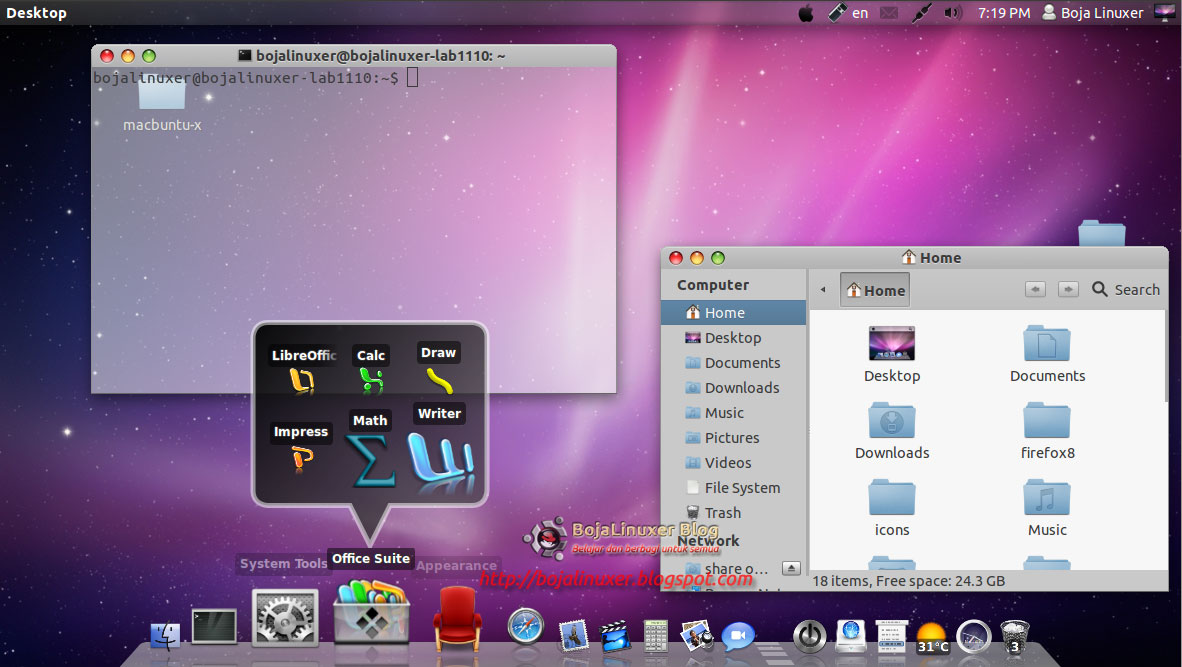Open the Desktop menu in top panel
The image size is (1182, 667).
pyautogui.click(x=36, y=13)
